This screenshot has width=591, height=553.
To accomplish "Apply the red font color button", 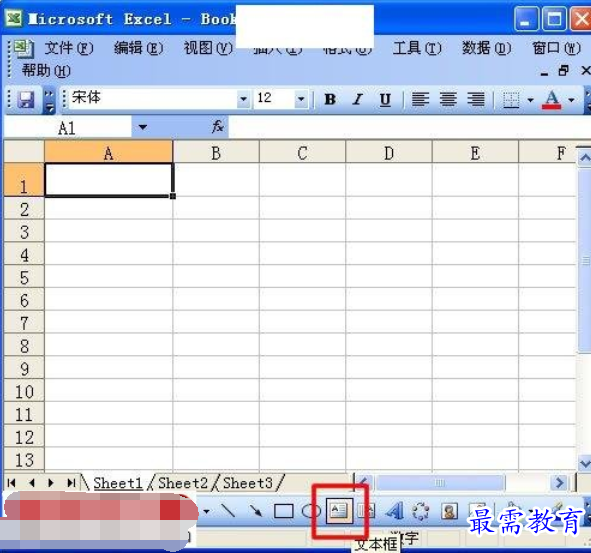I will 551,100.
